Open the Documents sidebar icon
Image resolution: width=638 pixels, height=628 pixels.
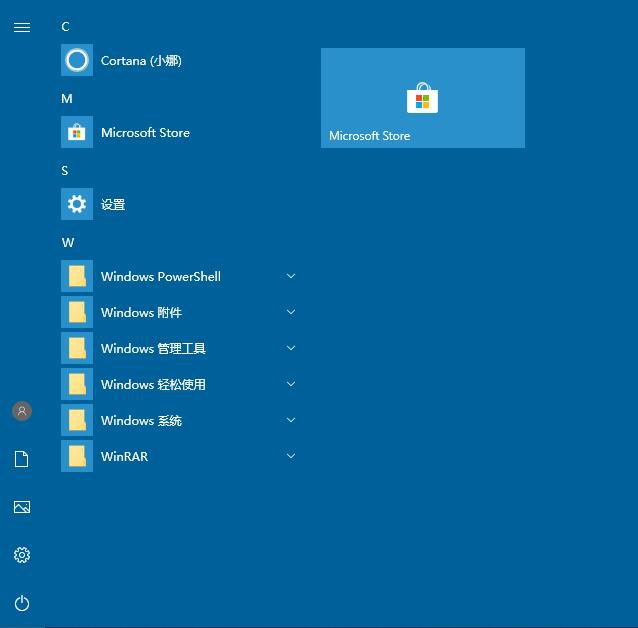[22, 459]
